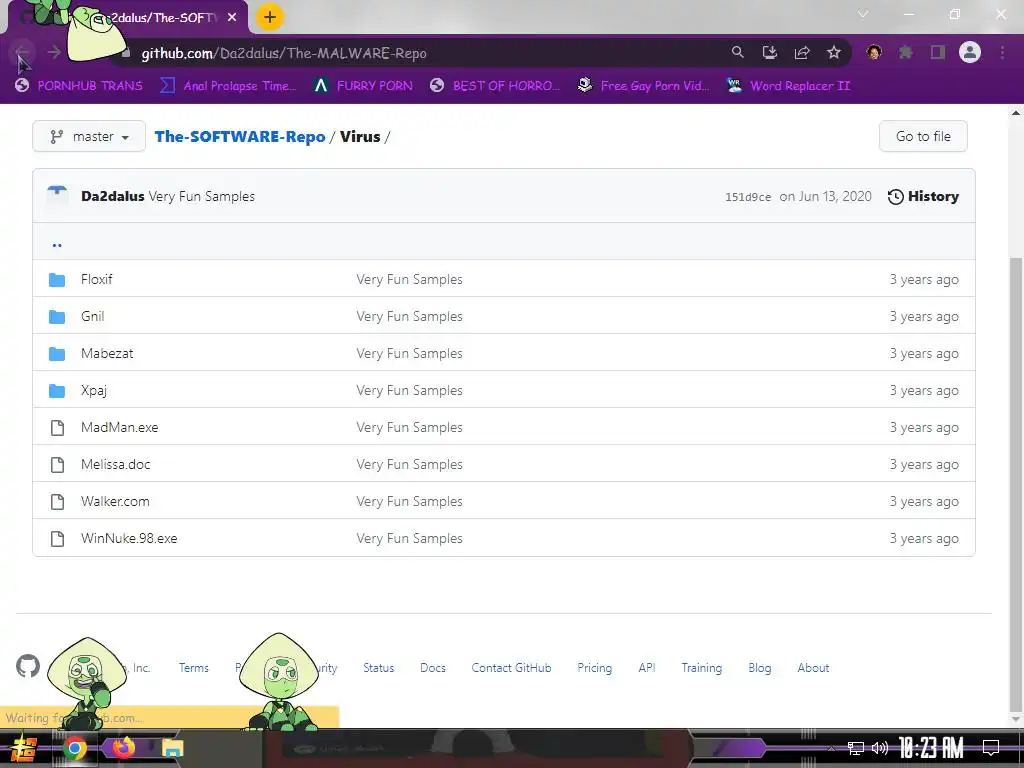Open commit hash 151d9ce
Viewport: 1024px width, 768px height.
tap(748, 197)
